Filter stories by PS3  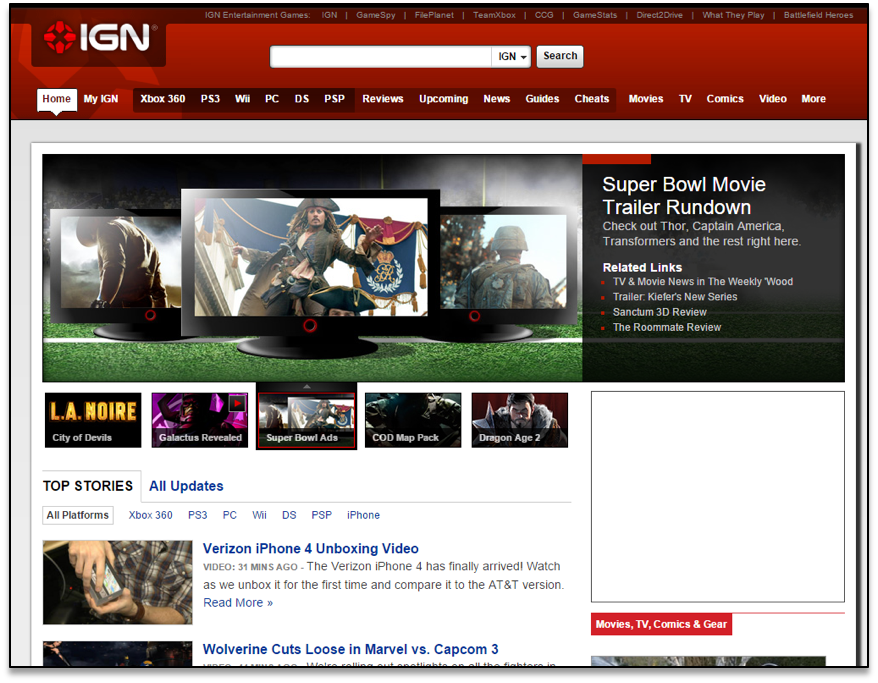click(x=198, y=515)
